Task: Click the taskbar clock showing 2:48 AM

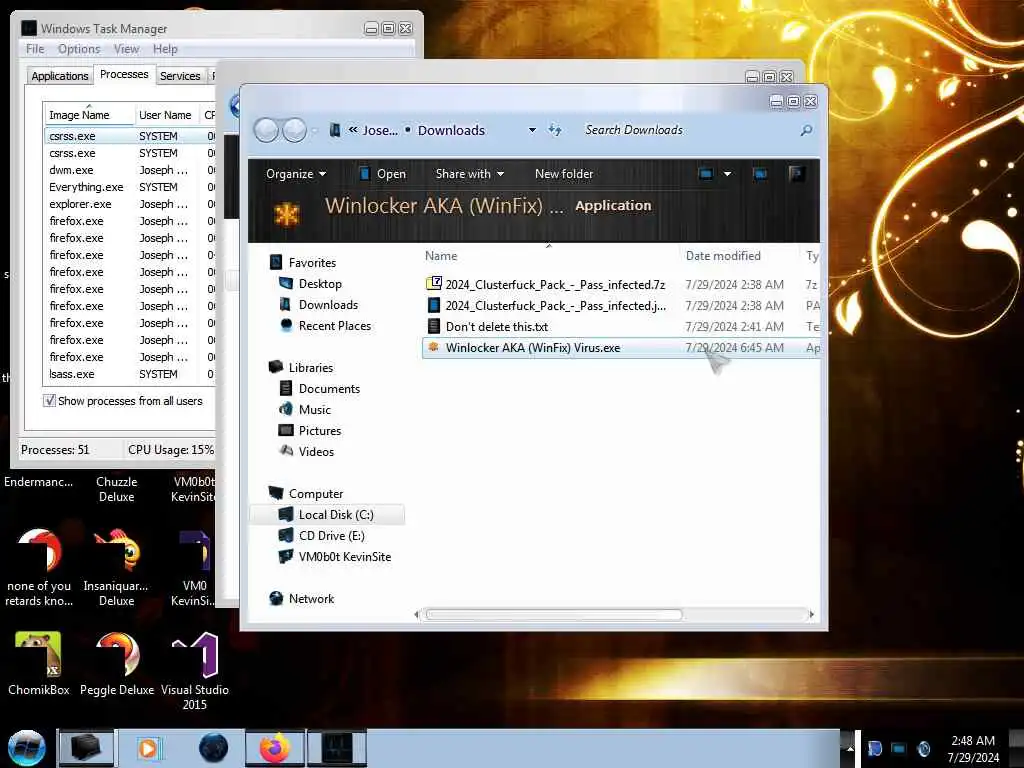Action: click(x=973, y=748)
